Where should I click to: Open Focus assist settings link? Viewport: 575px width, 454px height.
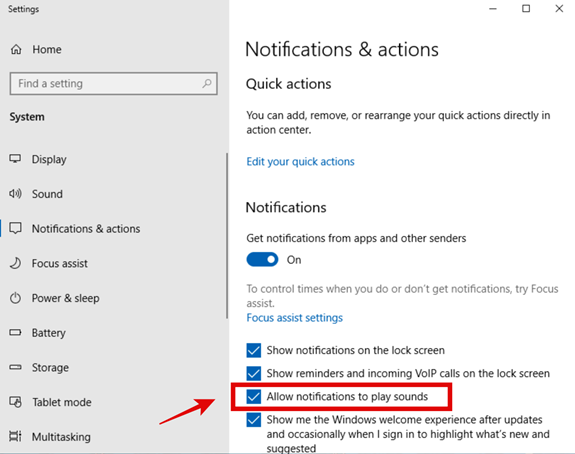pyautogui.click(x=294, y=318)
